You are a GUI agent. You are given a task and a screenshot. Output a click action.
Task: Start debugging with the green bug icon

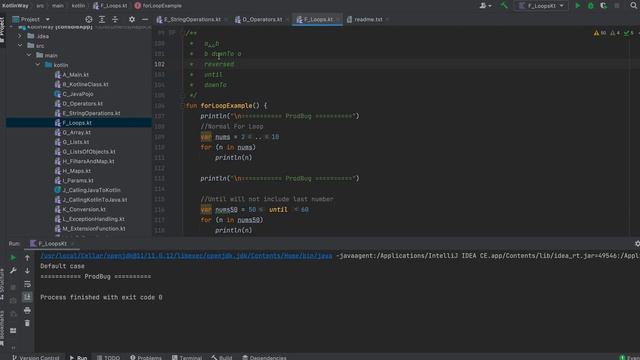(x=591, y=6)
